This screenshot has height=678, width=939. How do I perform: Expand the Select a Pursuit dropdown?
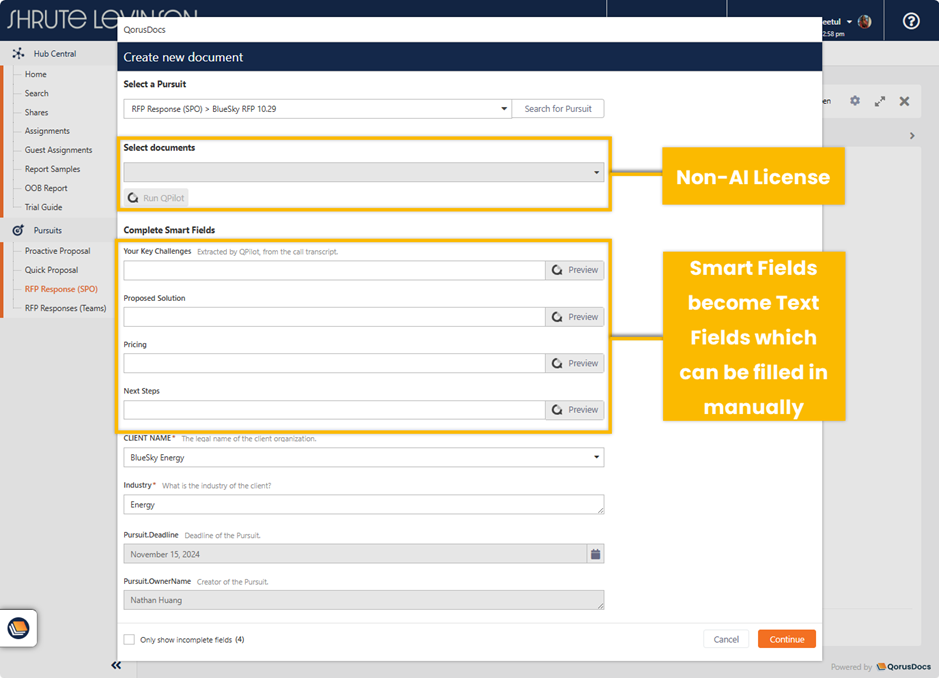[x=504, y=109]
